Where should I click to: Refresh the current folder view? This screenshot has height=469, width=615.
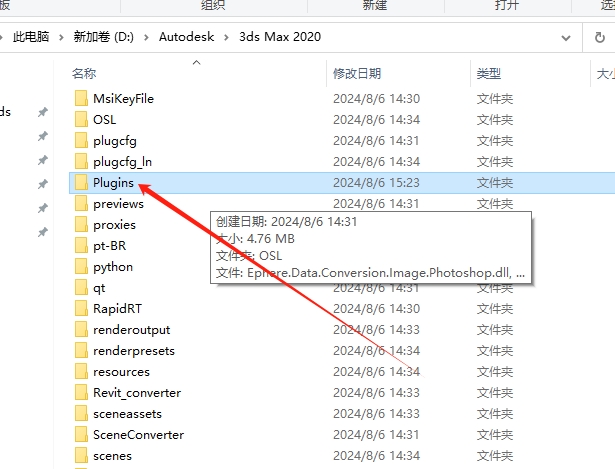click(x=599, y=38)
